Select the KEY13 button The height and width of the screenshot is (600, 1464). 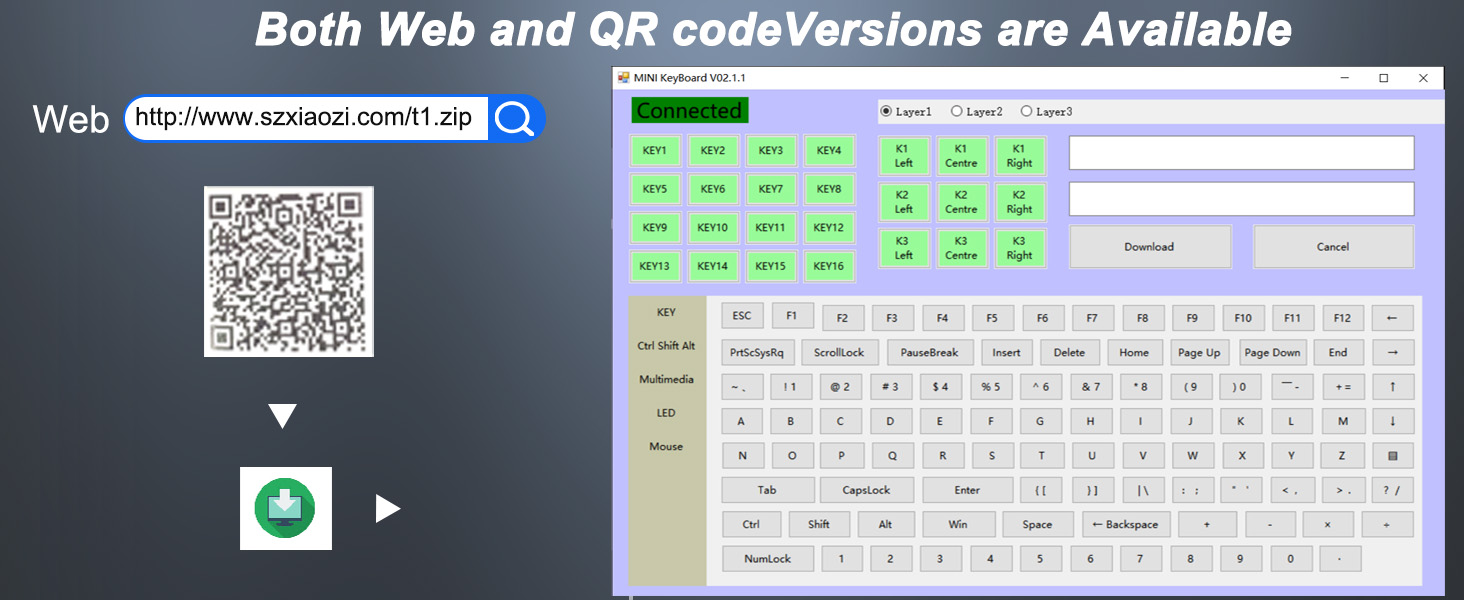655,266
